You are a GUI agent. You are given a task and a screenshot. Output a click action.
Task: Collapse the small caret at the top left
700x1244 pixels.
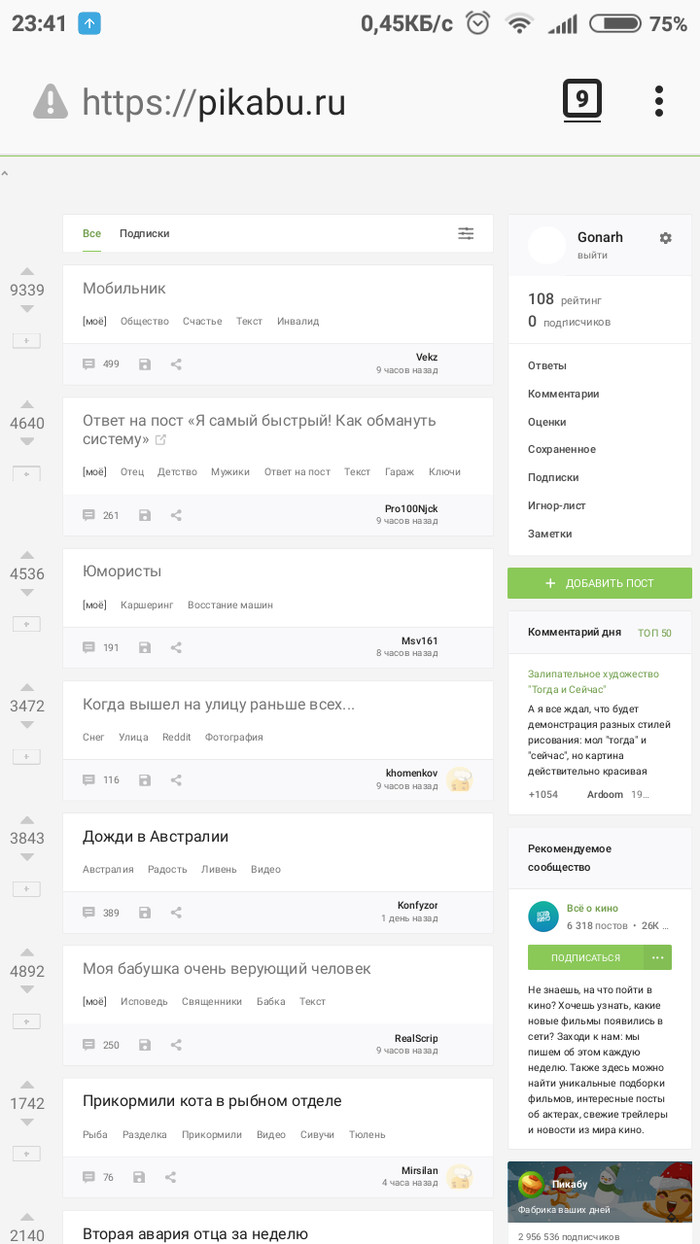click(x=5, y=174)
